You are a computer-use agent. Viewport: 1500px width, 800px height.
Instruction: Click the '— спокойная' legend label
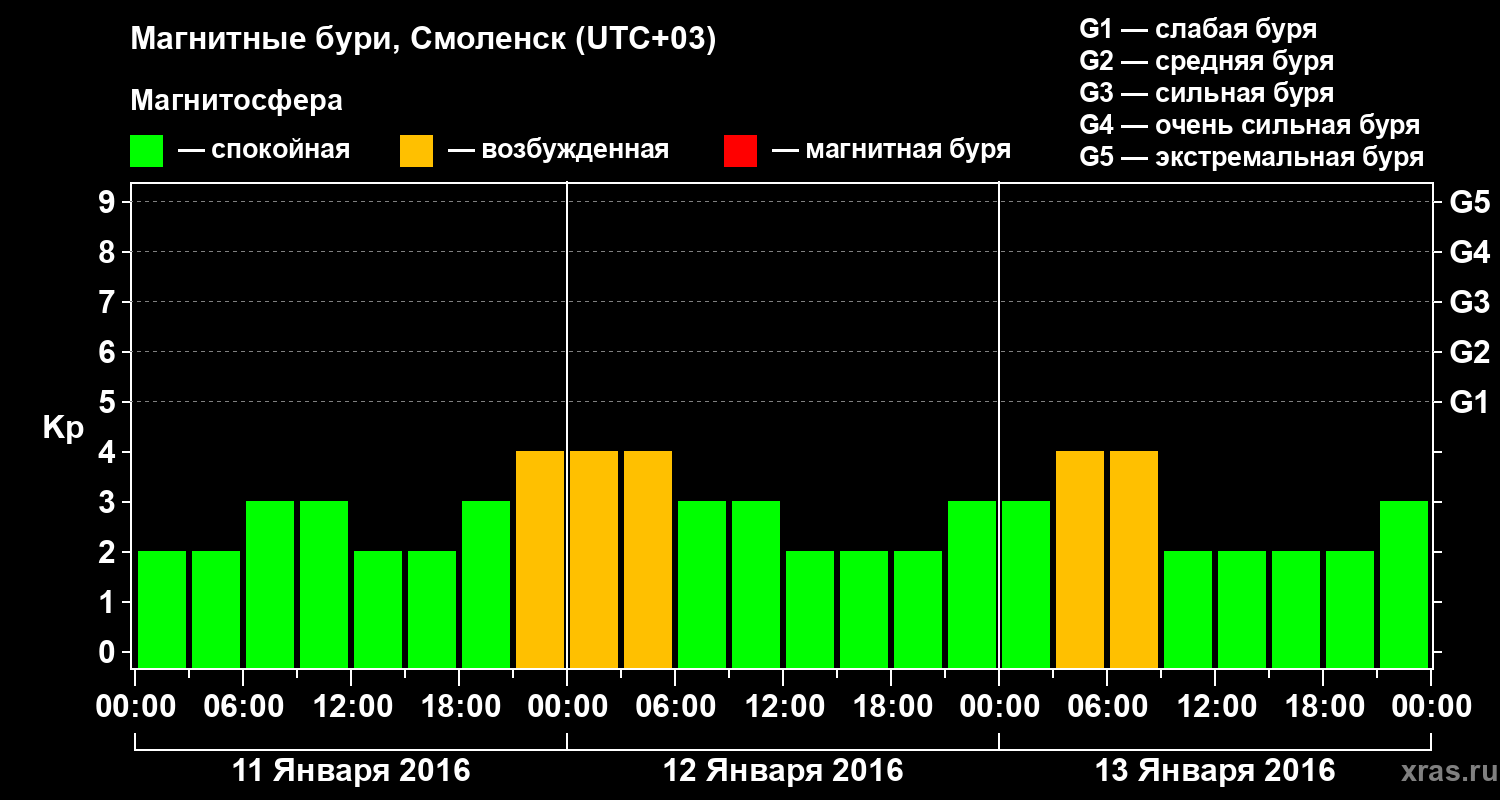(264, 151)
